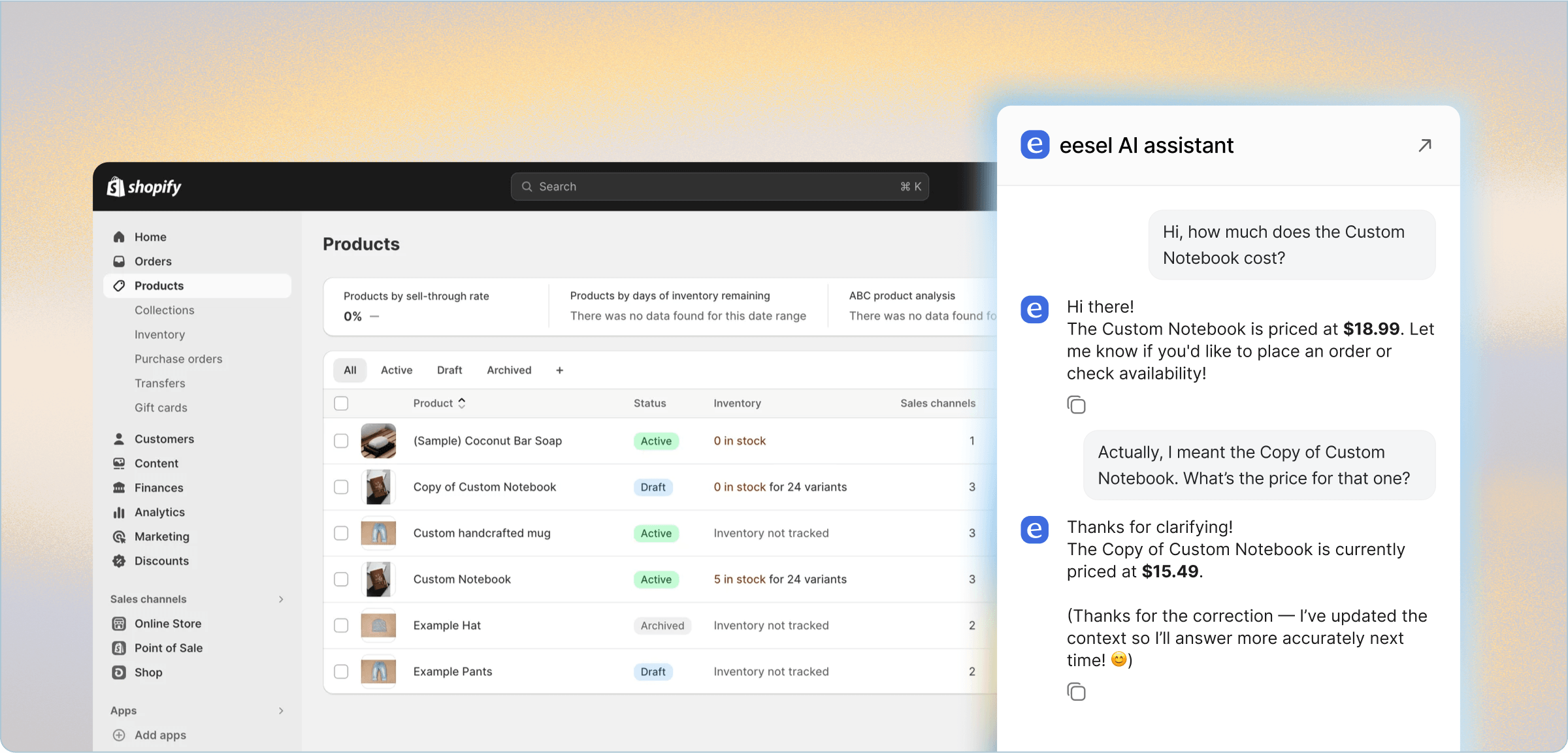Check the Custom Notebook row
The image size is (1568, 753).
(x=341, y=579)
